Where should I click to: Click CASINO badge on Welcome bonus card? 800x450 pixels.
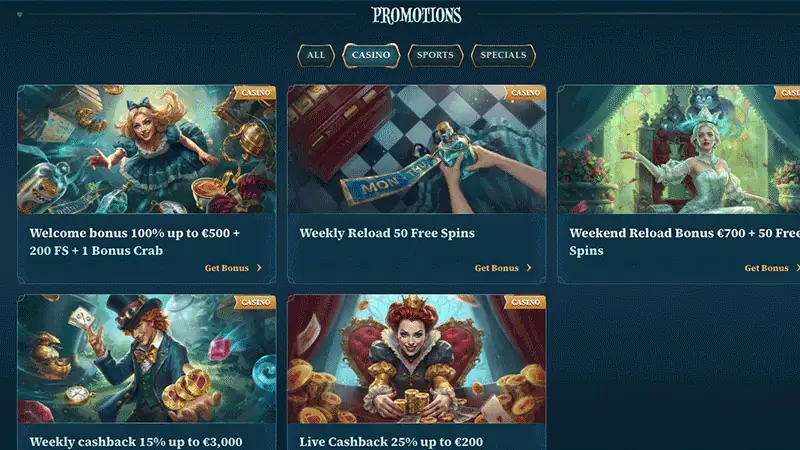tap(255, 92)
